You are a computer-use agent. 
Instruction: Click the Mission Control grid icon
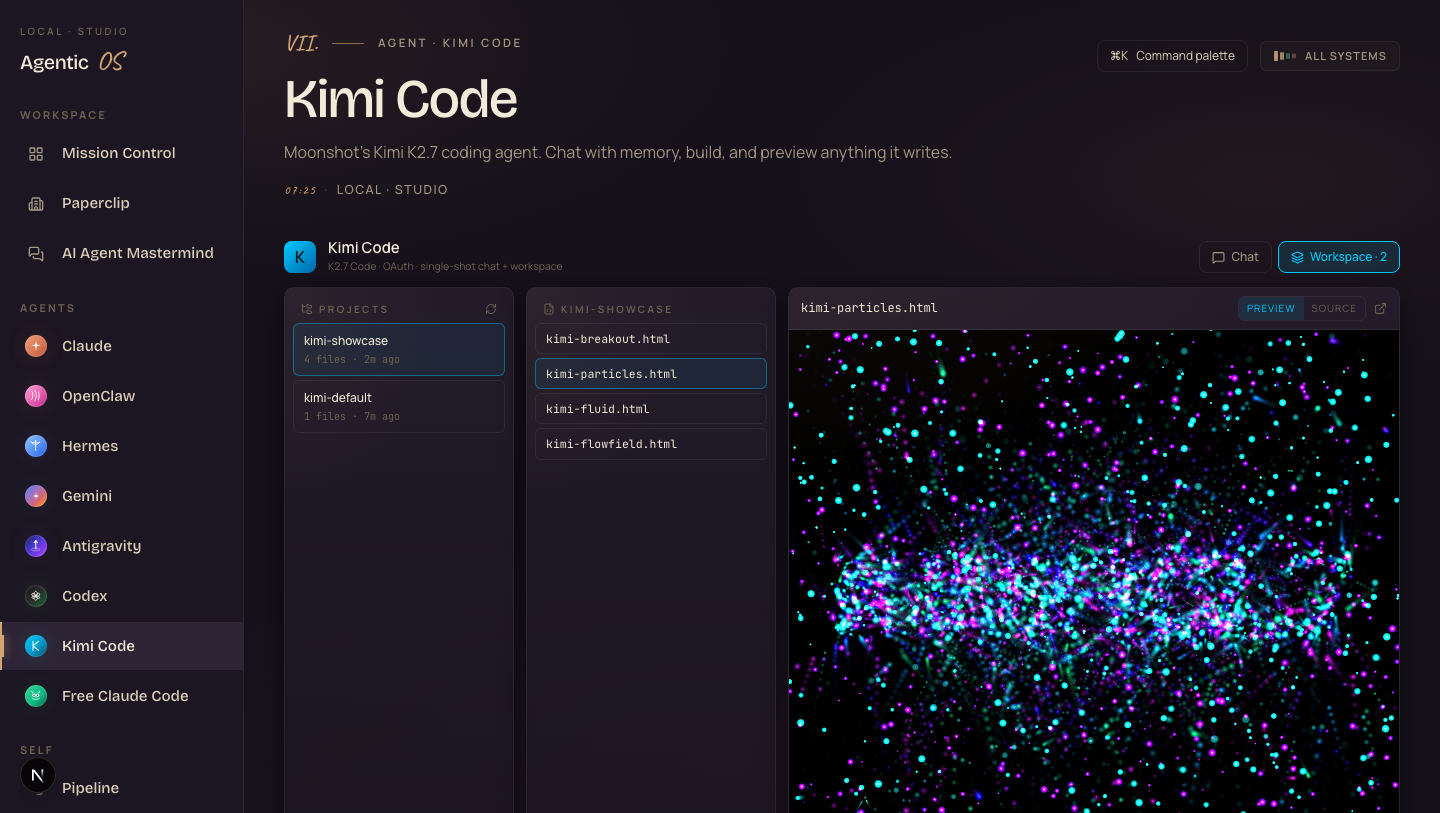(36, 153)
